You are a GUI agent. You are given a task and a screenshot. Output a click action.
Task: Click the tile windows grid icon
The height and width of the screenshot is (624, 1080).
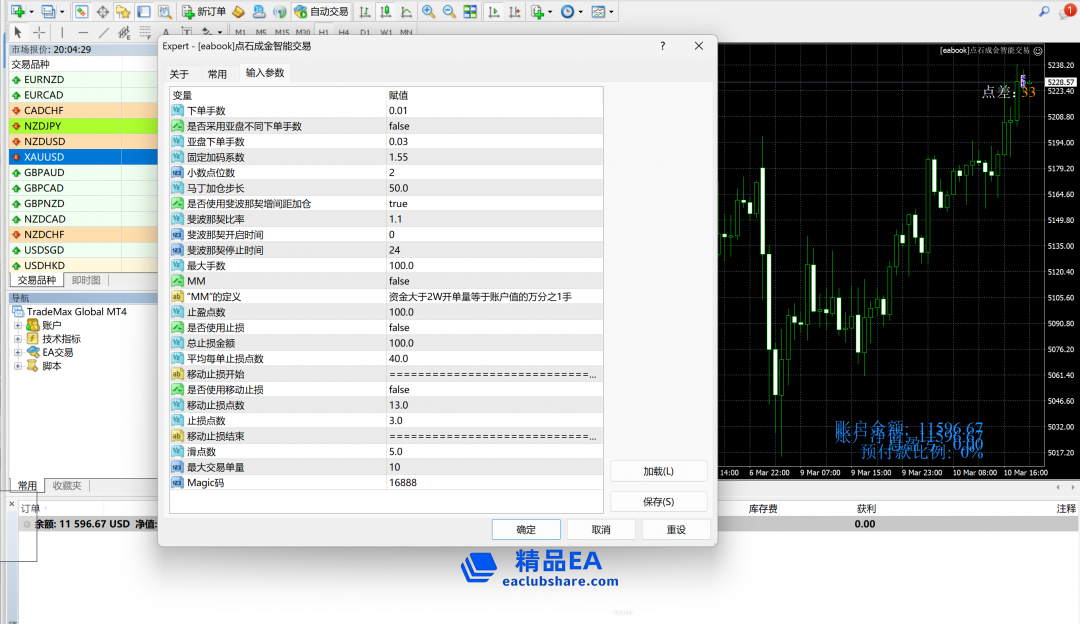[468, 12]
